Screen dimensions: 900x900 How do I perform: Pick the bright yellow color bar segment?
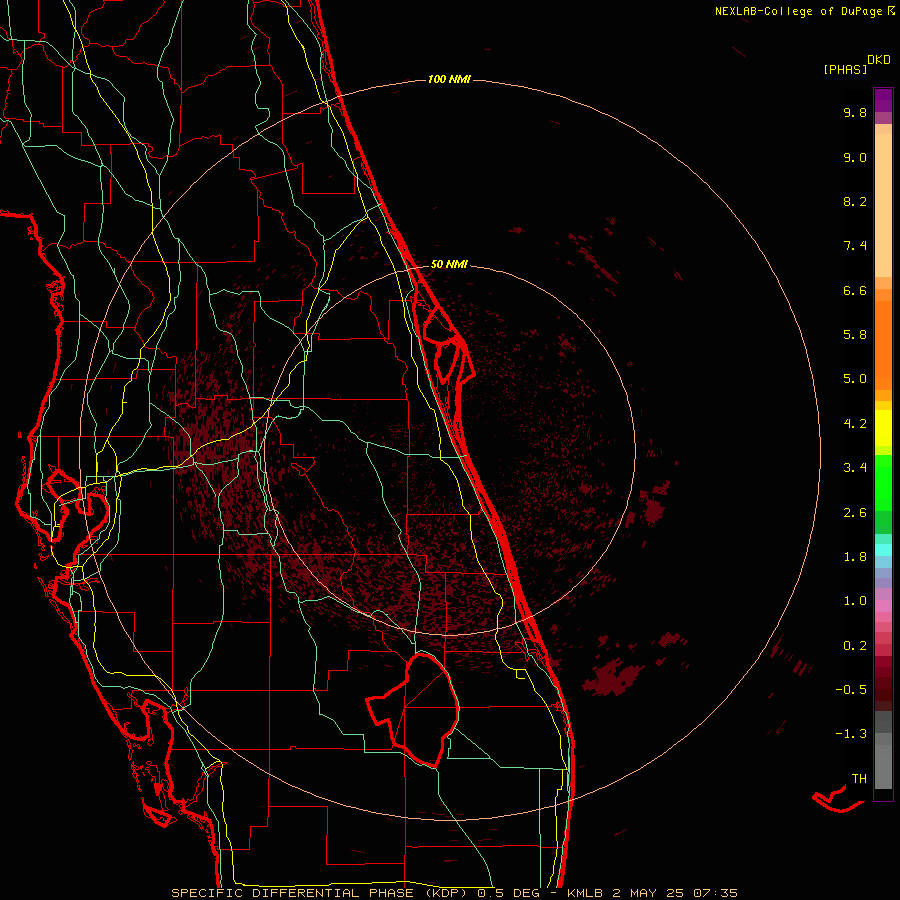pos(883,428)
